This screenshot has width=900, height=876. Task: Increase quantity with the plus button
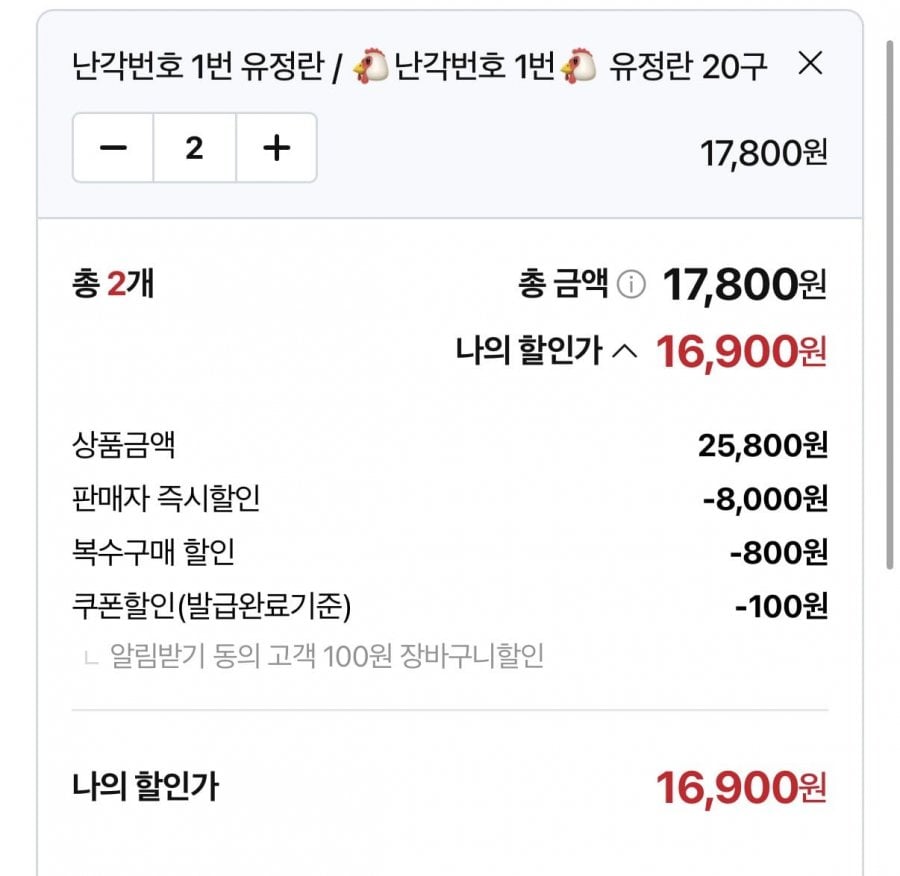pyautogui.click(x=277, y=148)
